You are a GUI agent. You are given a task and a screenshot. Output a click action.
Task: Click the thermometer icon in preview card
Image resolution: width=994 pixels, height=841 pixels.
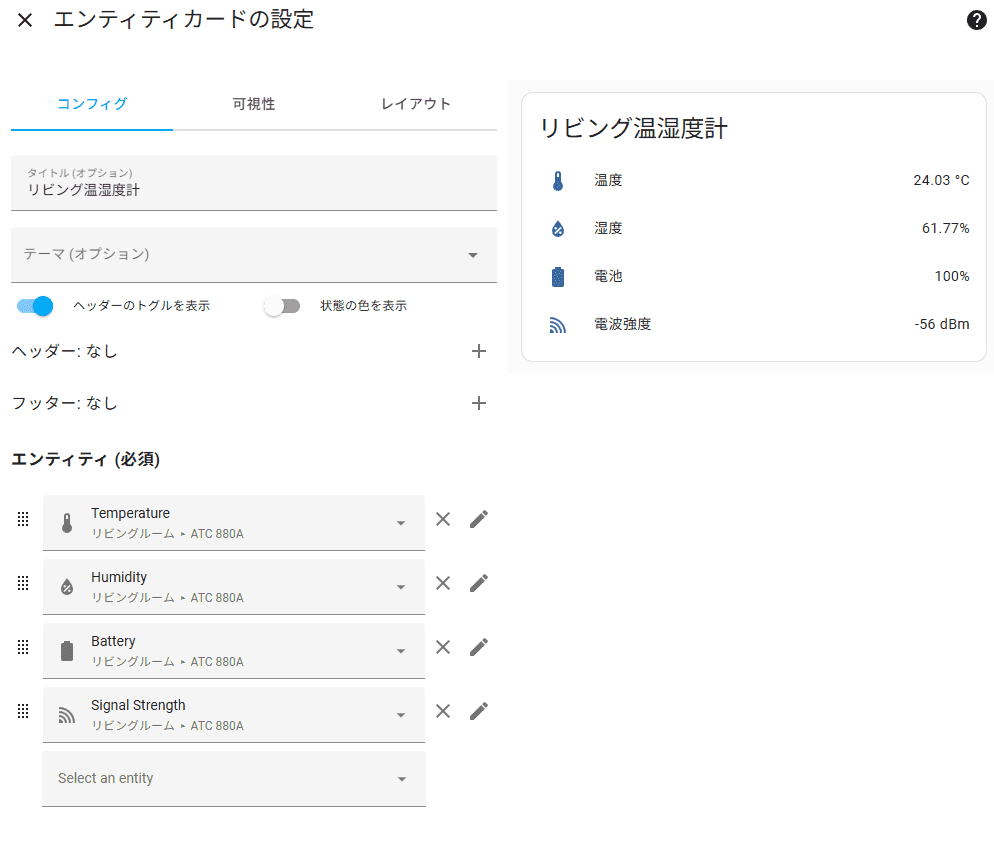558,181
